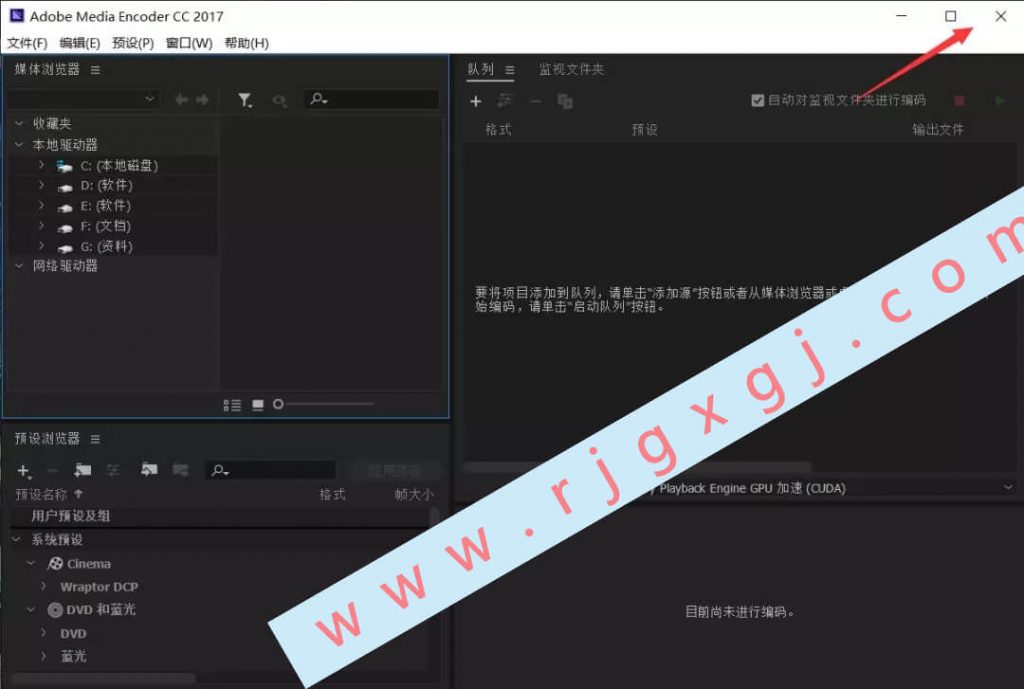Collapse the 网络驱动器 tree node
Viewport: 1024px width, 689px height.
pyautogui.click(x=19, y=266)
